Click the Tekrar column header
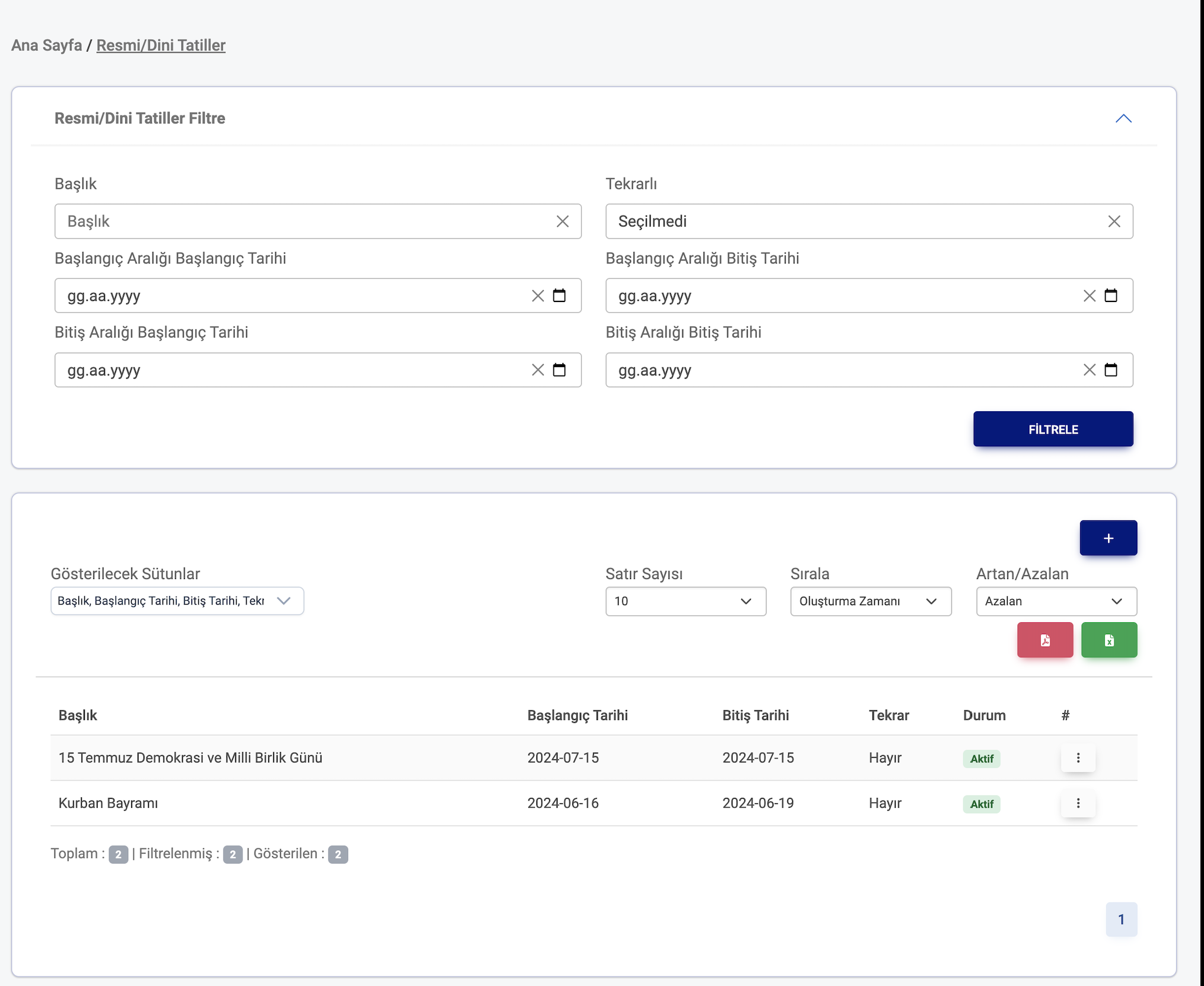Screen dimensions: 1204x986 point(888,715)
